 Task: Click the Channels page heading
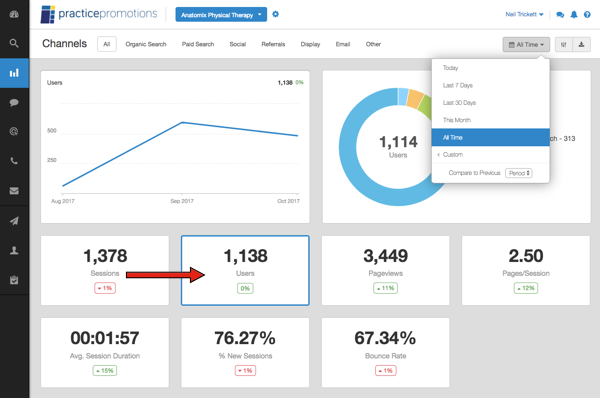click(64, 44)
